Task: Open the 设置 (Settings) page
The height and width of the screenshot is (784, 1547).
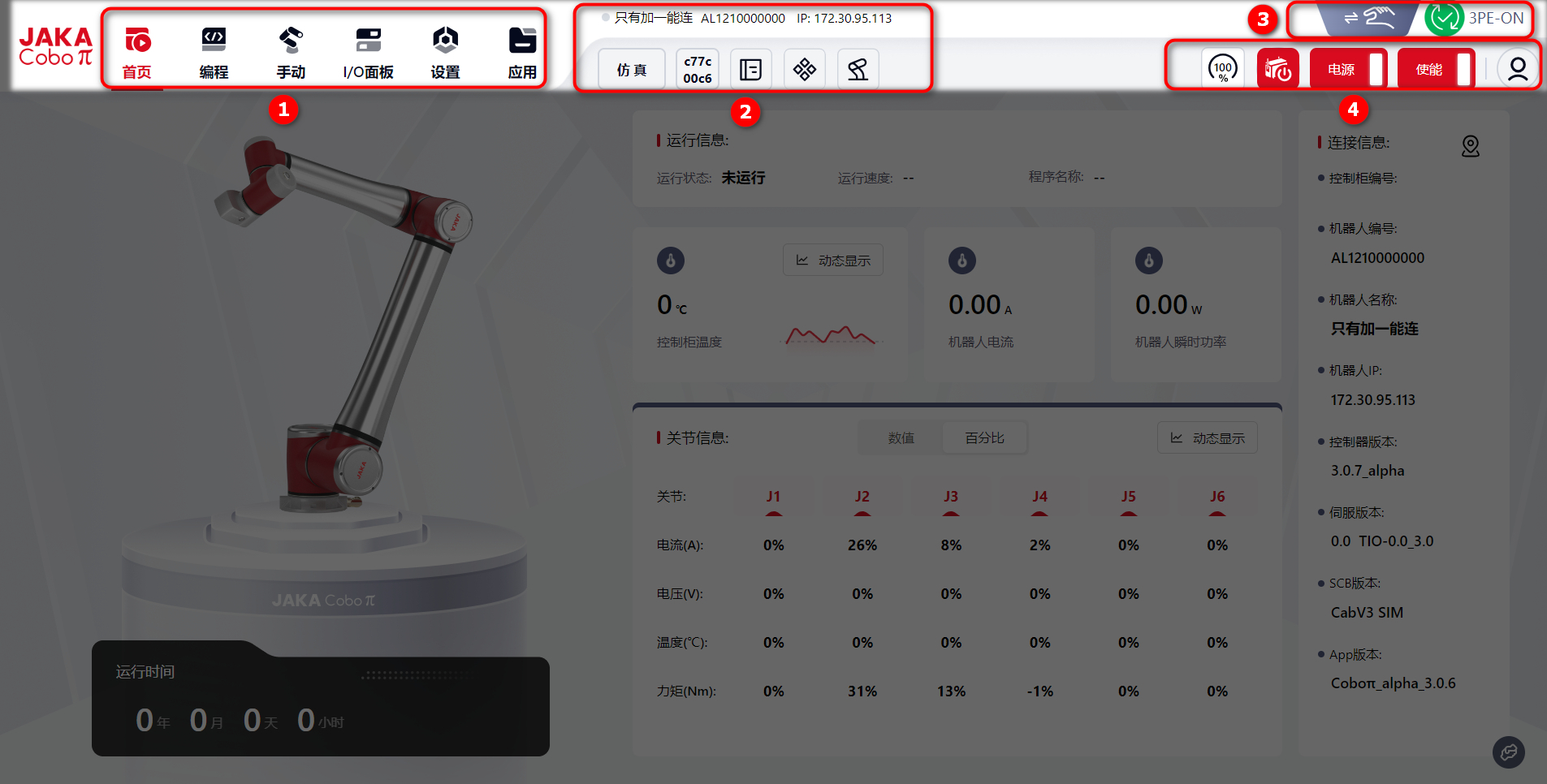Action: pyautogui.click(x=445, y=53)
